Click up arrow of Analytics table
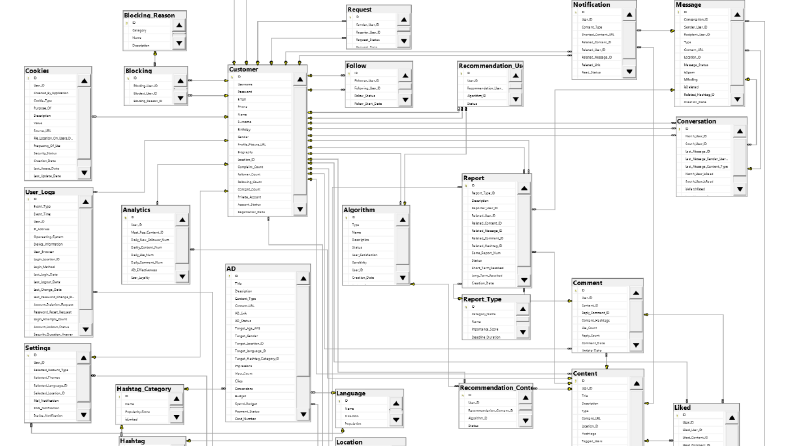This screenshot has width=793, height=446. tap(182, 220)
